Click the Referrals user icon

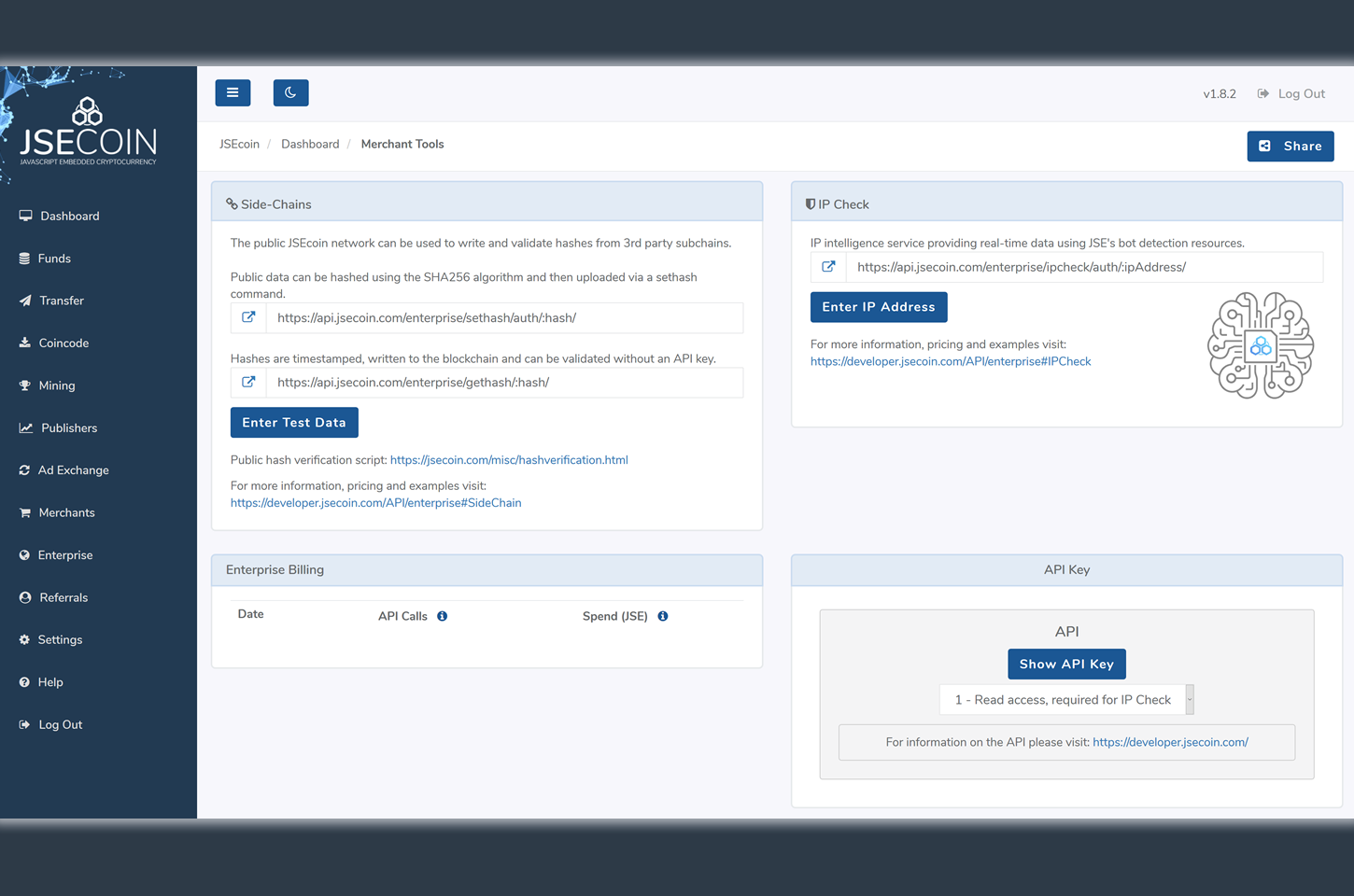point(25,597)
